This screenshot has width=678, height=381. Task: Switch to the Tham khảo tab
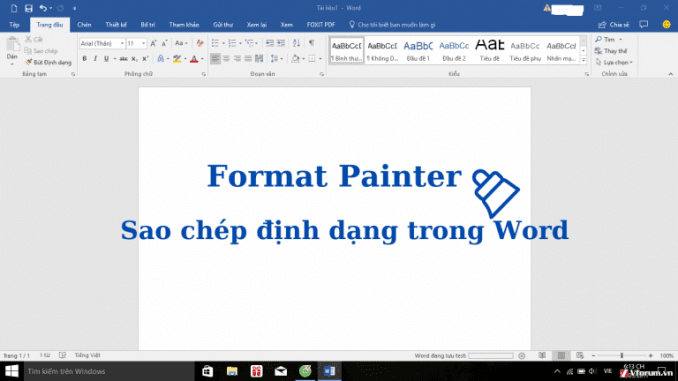coord(184,25)
